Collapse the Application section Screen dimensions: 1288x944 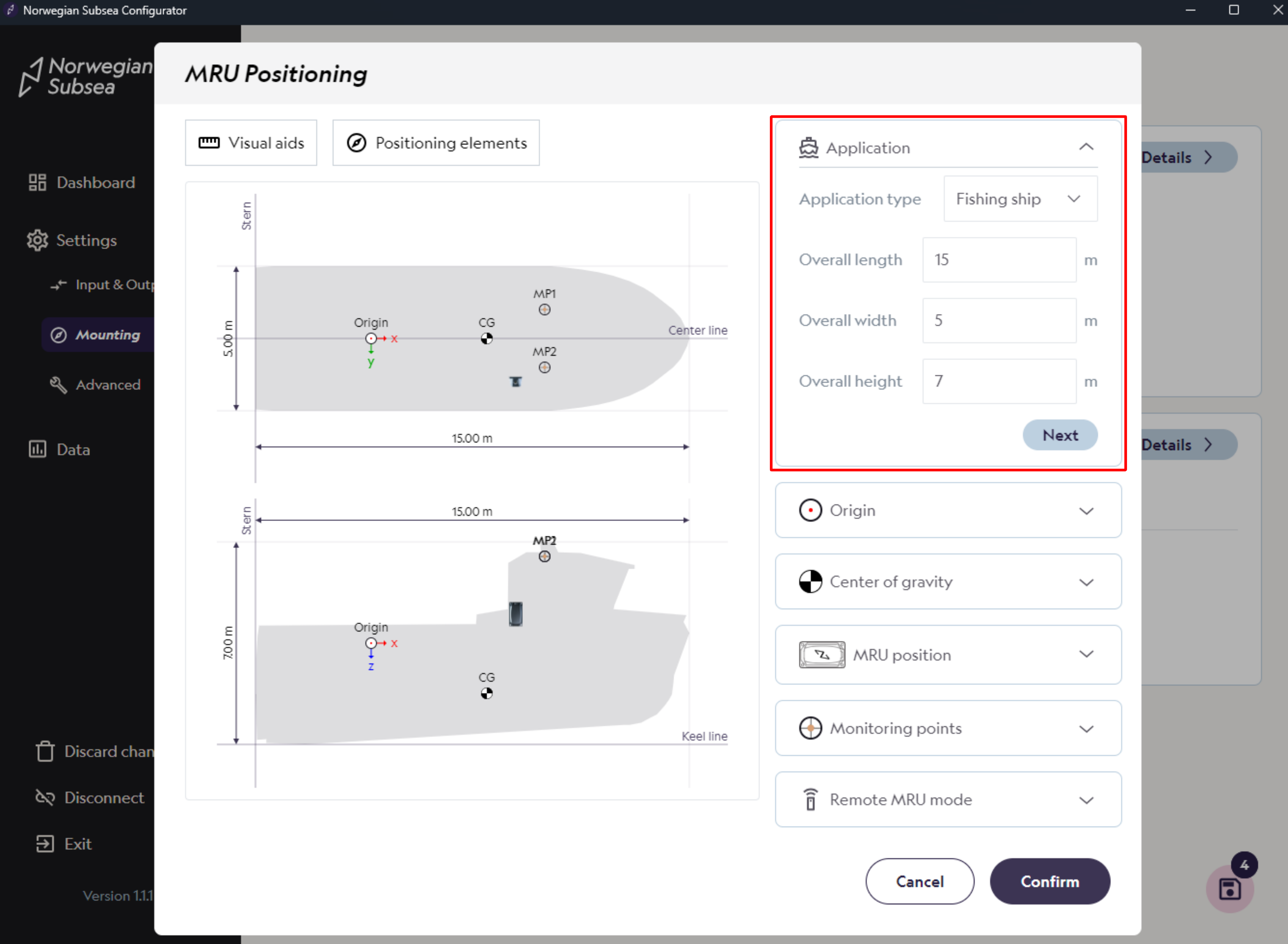click(x=1086, y=147)
